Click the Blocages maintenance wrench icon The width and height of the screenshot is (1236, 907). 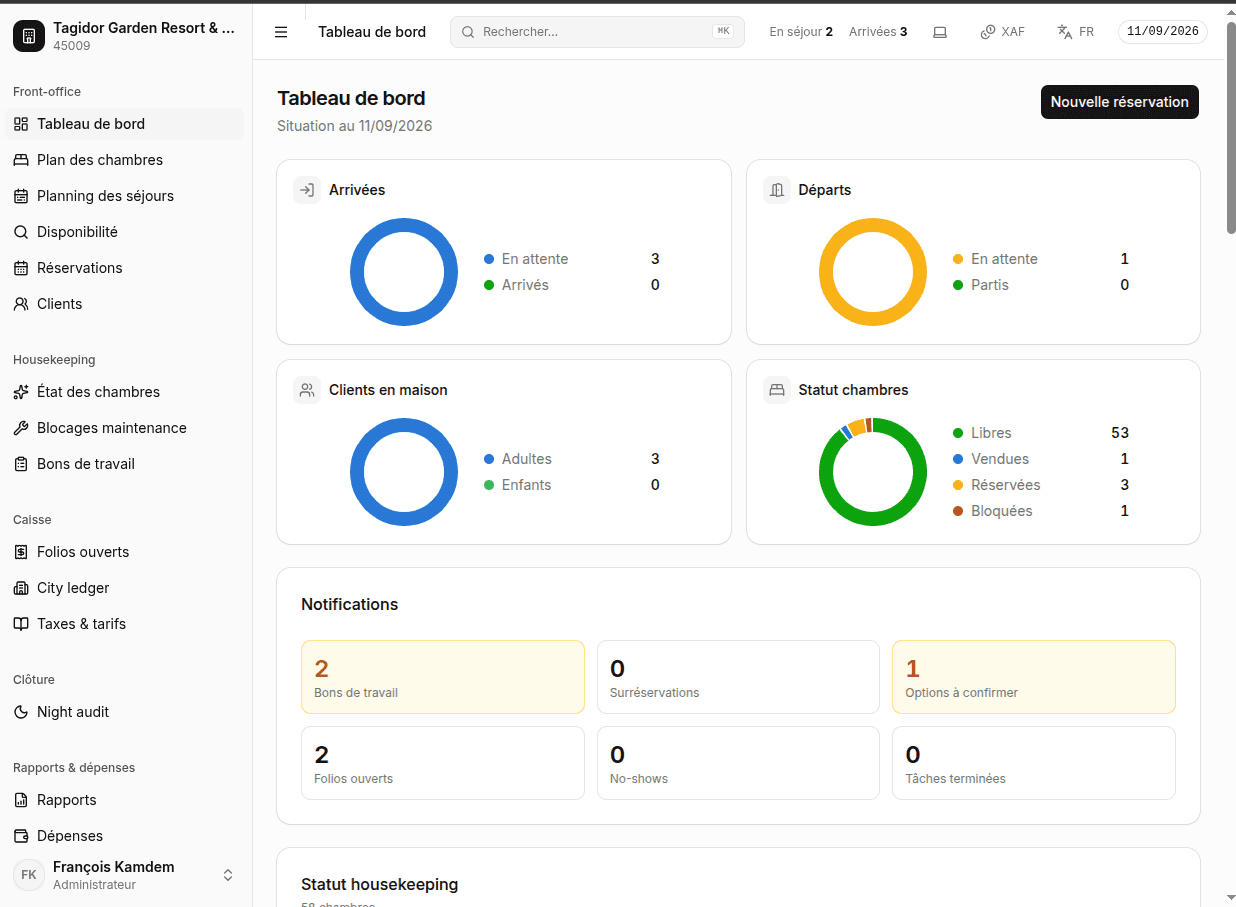pyautogui.click(x=21, y=428)
